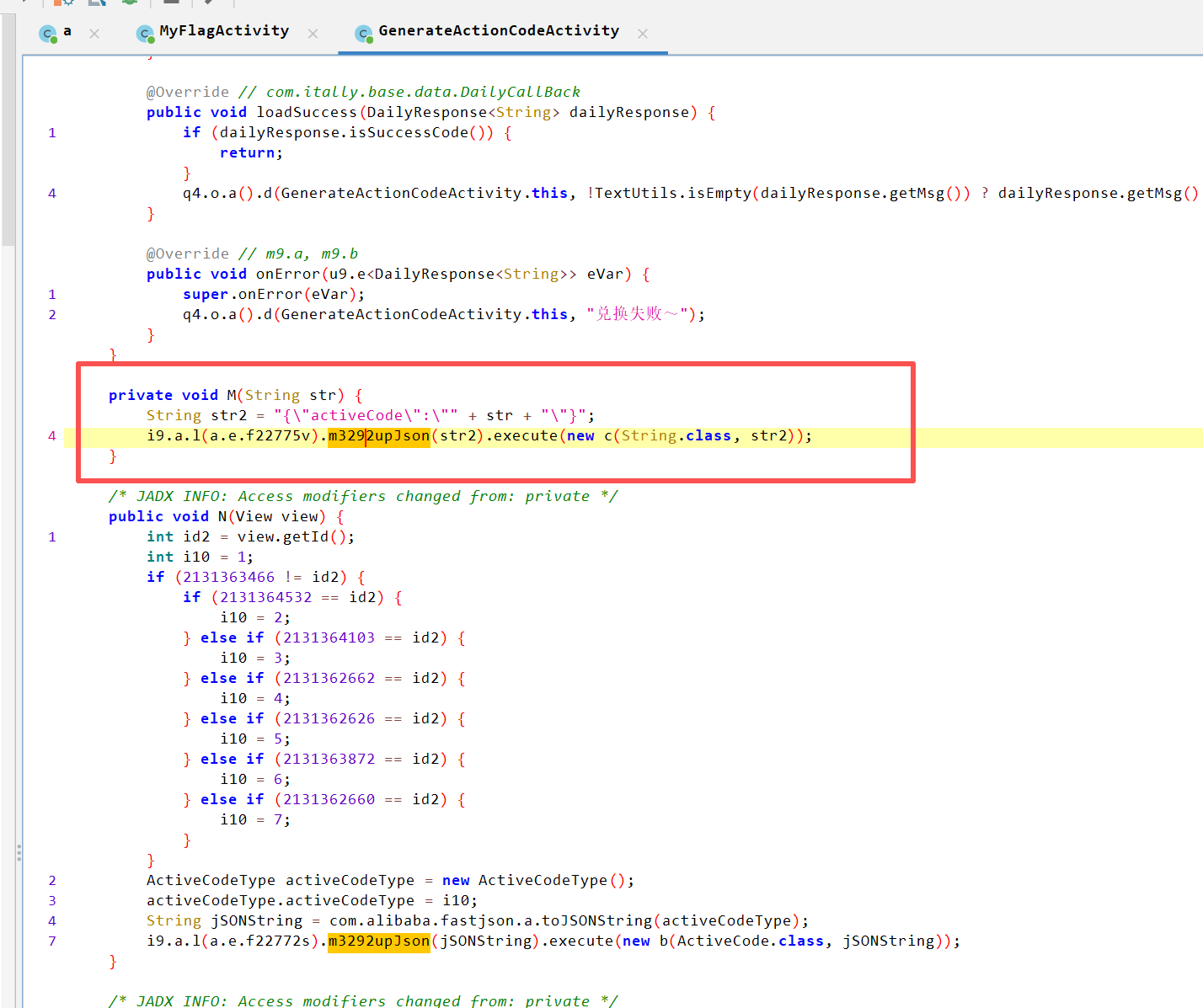The height and width of the screenshot is (1008, 1203).
Task: Close the GenerateActionCodeActivity tab
Action: coord(643,34)
